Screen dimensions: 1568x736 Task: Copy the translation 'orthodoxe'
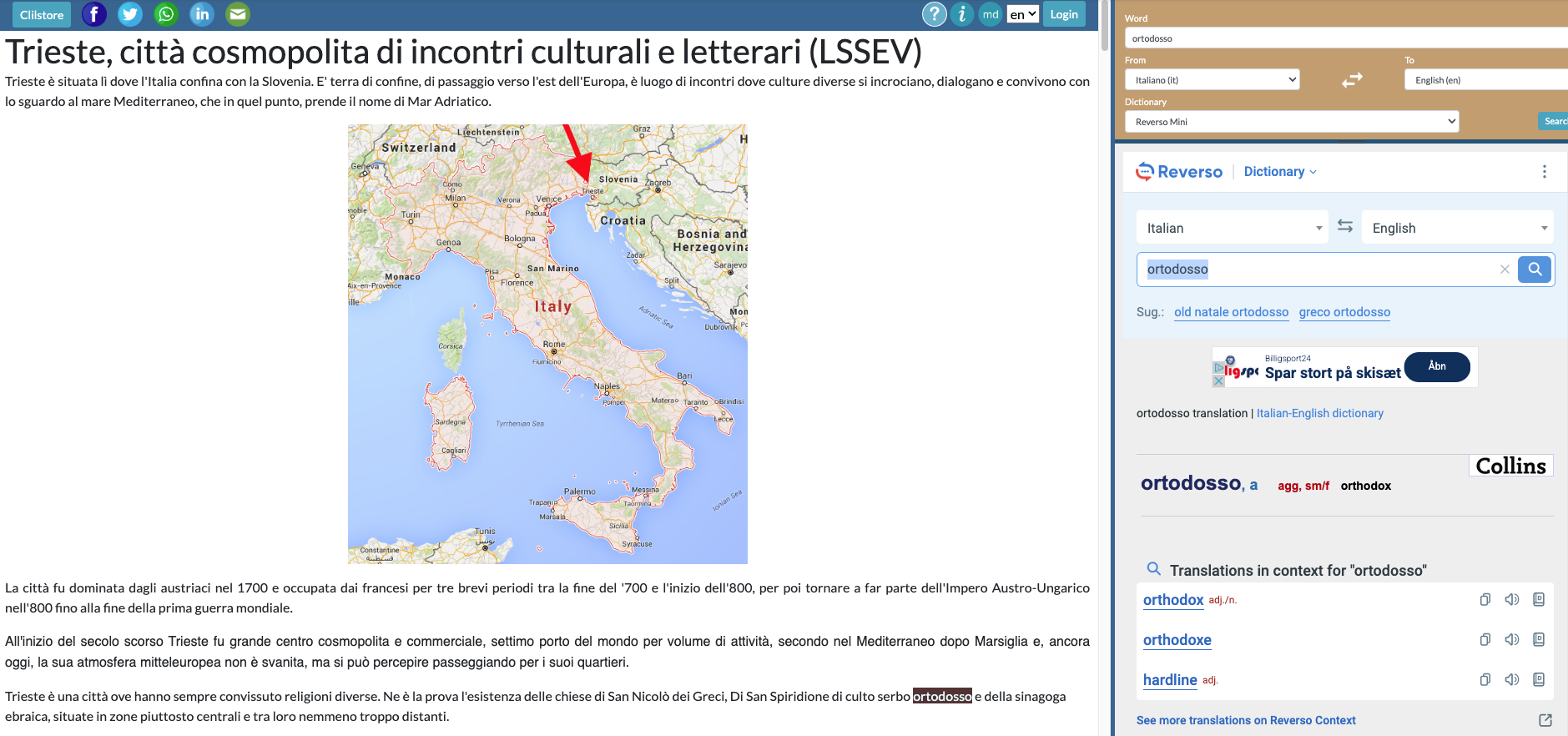[1485, 640]
